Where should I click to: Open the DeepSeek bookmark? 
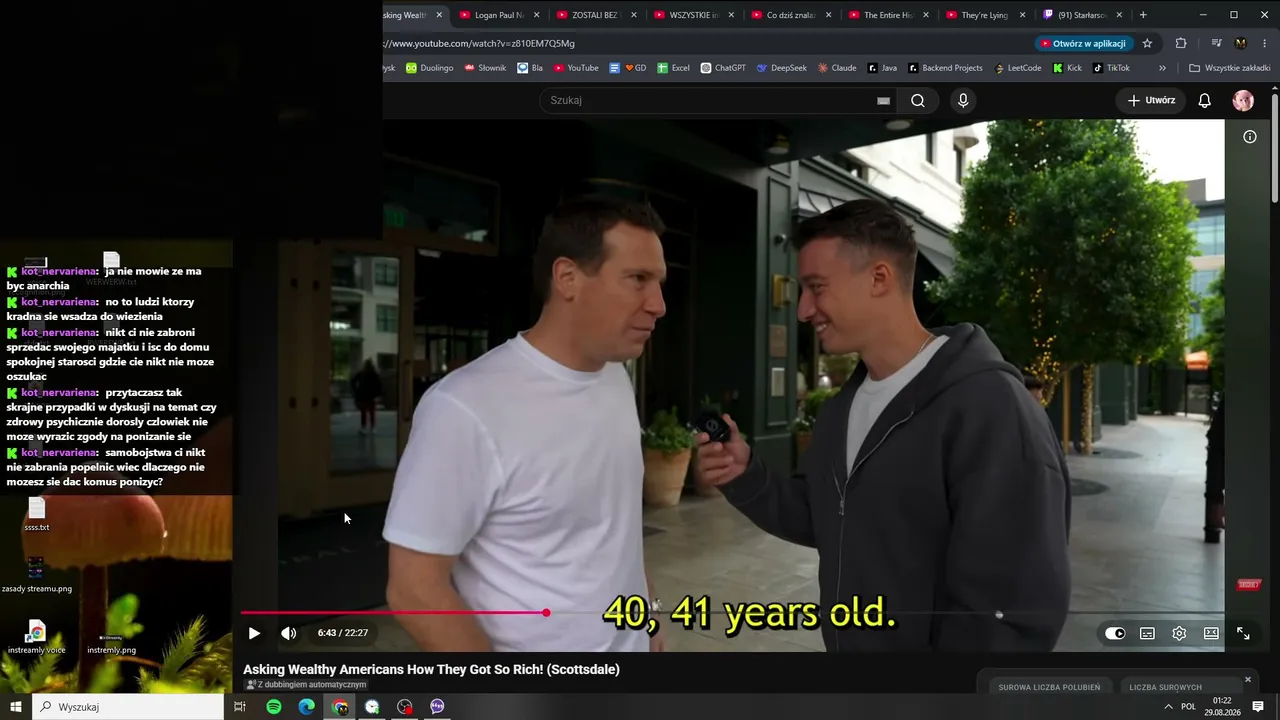pos(782,68)
